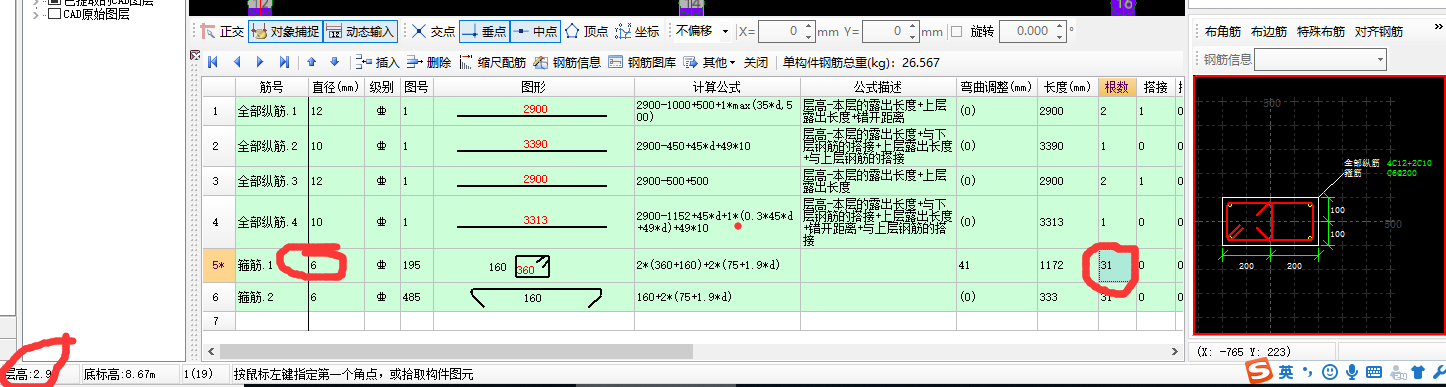Jump to last record icon
Screen dimensions: 1446x387
[284, 62]
